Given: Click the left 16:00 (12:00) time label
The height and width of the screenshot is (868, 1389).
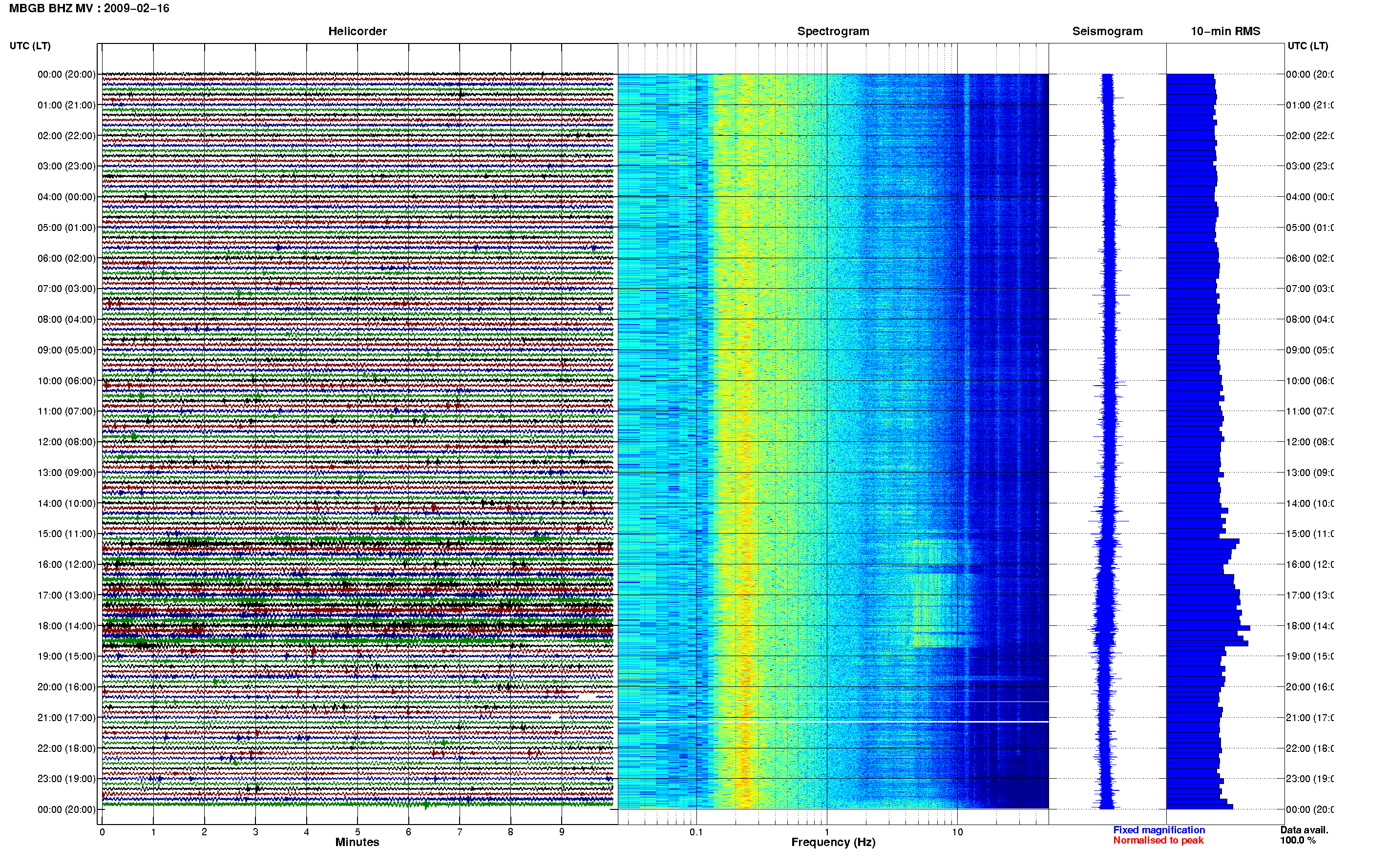Looking at the screenshot, I should pos(66,564).
